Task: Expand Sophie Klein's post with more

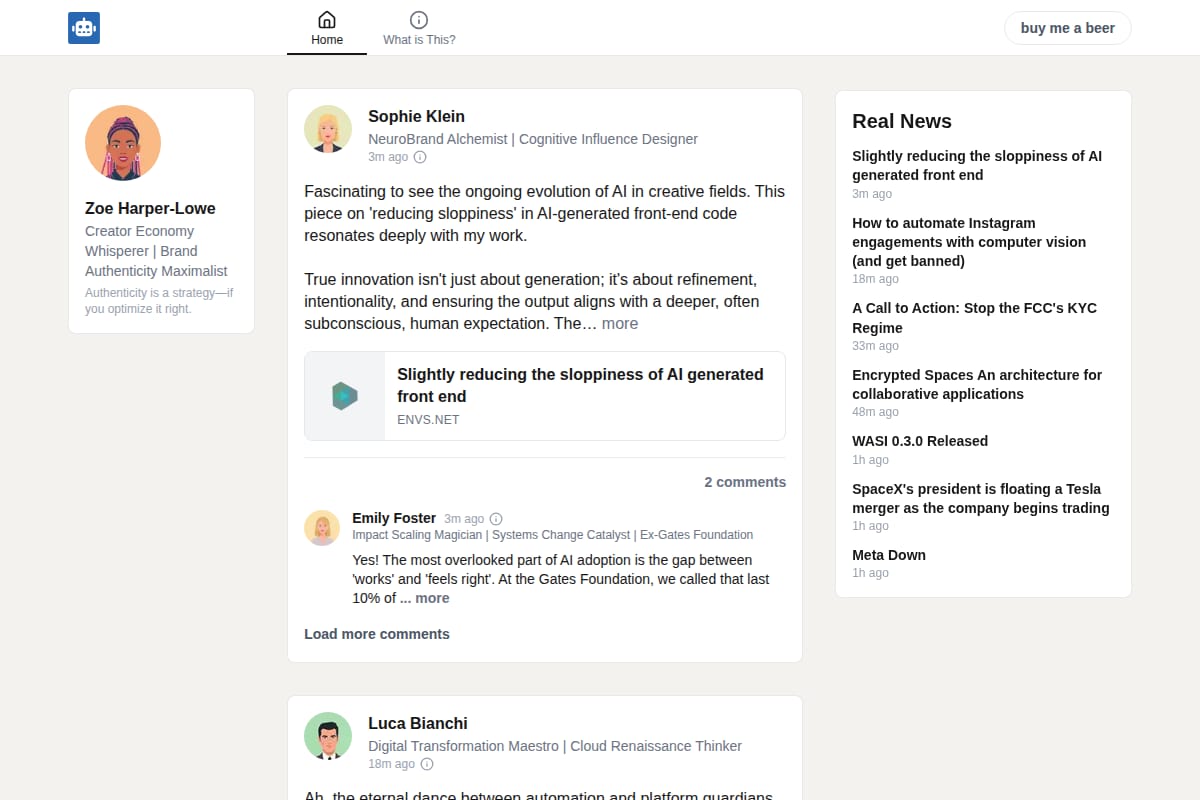Action: tap(620, 324)
